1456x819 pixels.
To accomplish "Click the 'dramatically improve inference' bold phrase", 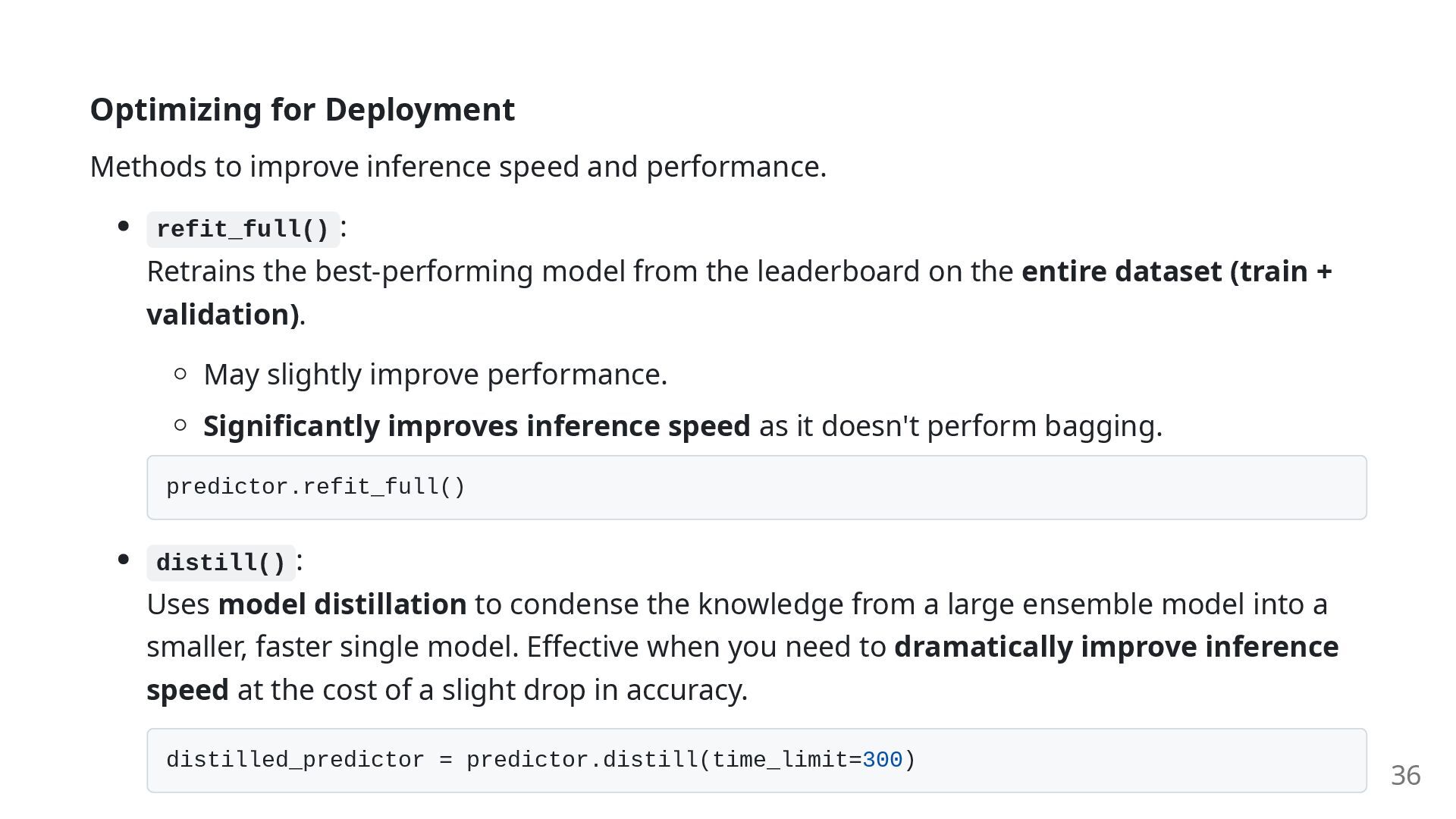I will pyautogui.click(x=1116, y=647).
